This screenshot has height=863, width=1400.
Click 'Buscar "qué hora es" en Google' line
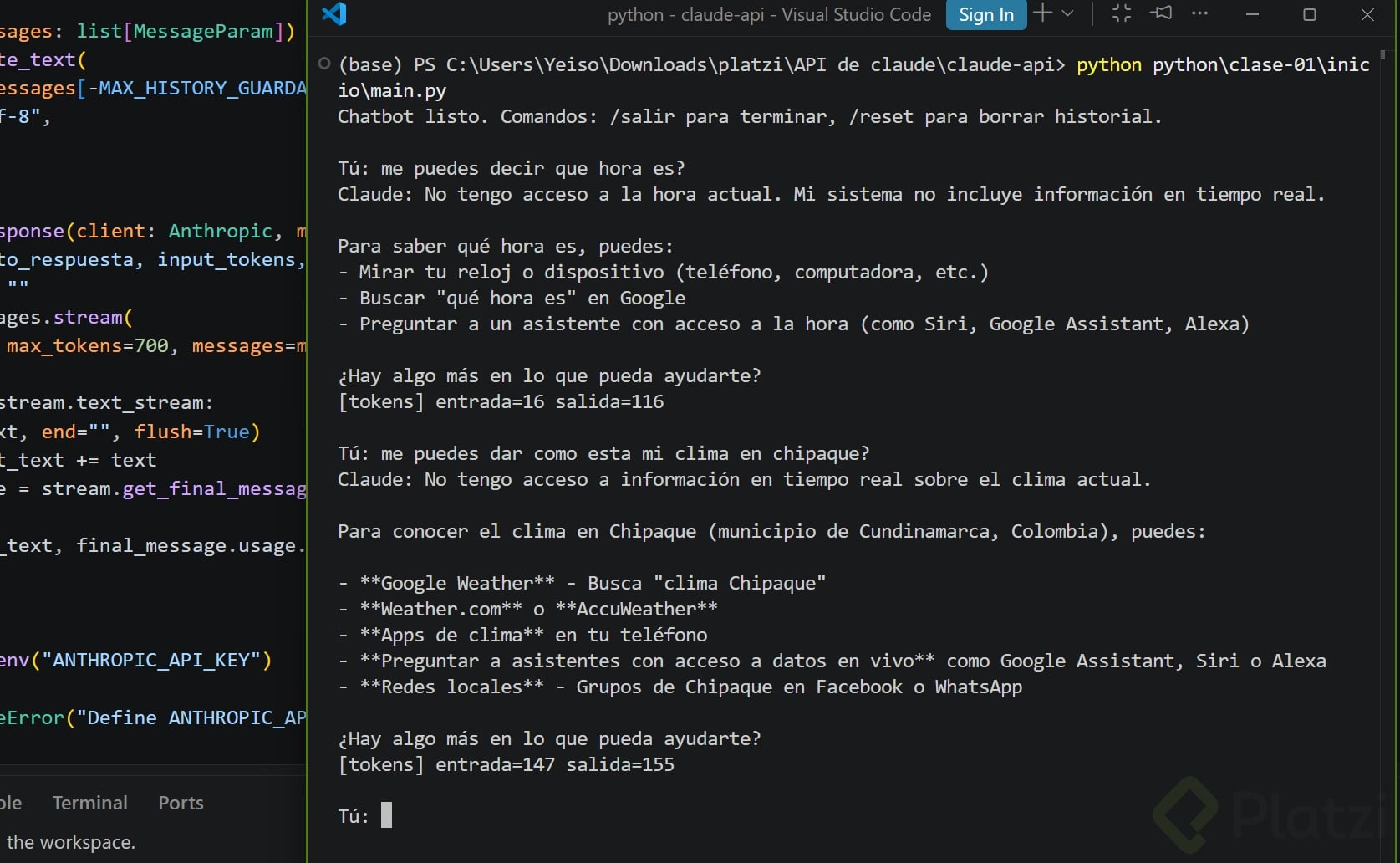(x=512, y=299)
